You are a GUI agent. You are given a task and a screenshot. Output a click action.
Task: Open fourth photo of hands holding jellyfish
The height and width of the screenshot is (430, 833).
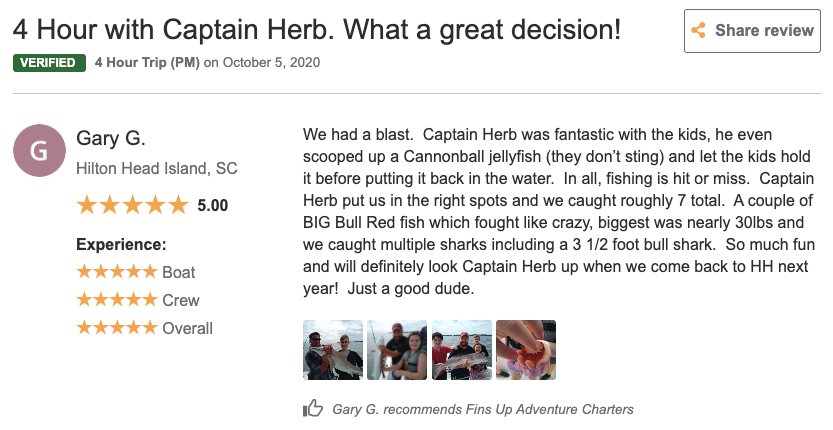525,350
